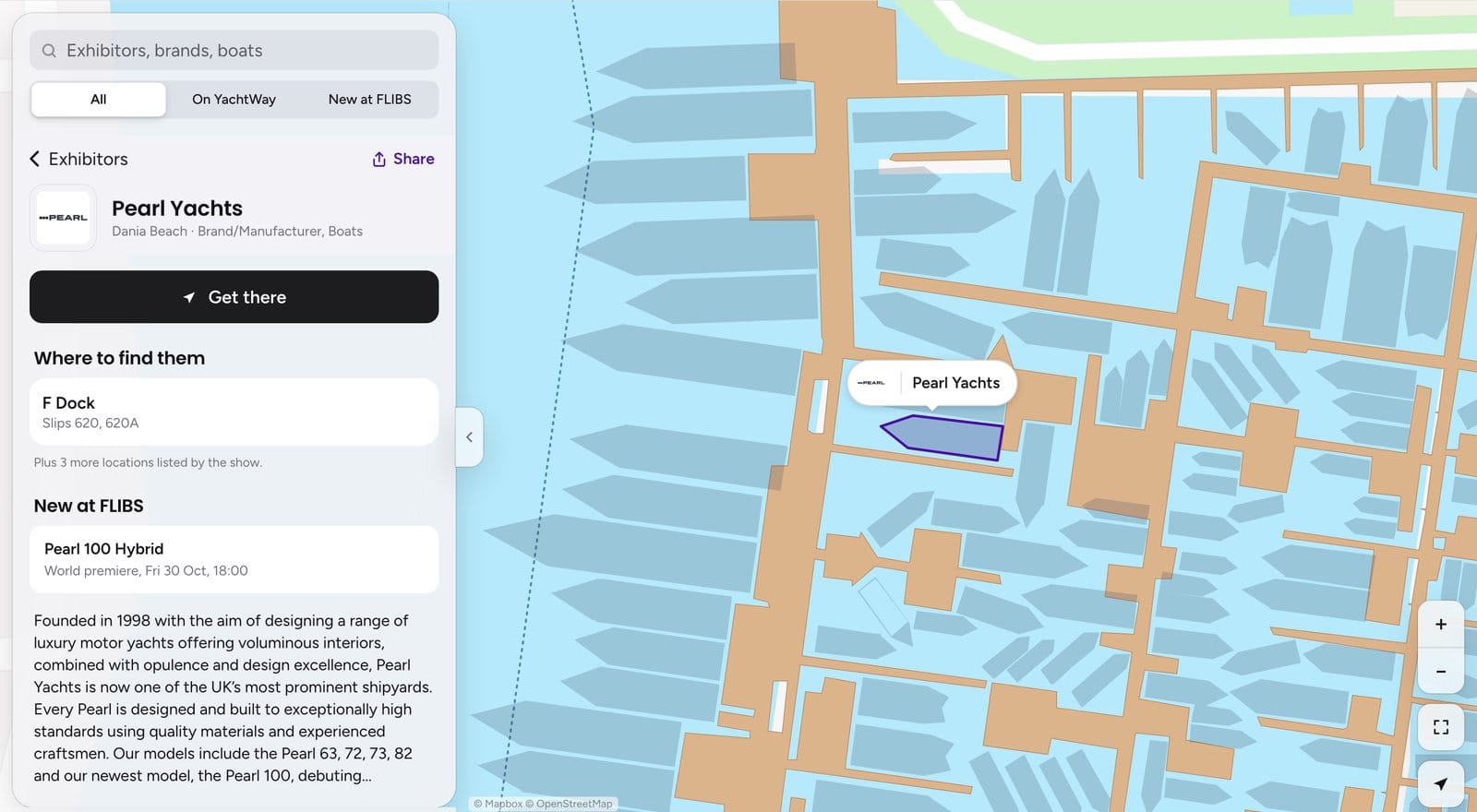
Task: Open the Pearl 100 Hybrid premiere card
Action: 234,559
